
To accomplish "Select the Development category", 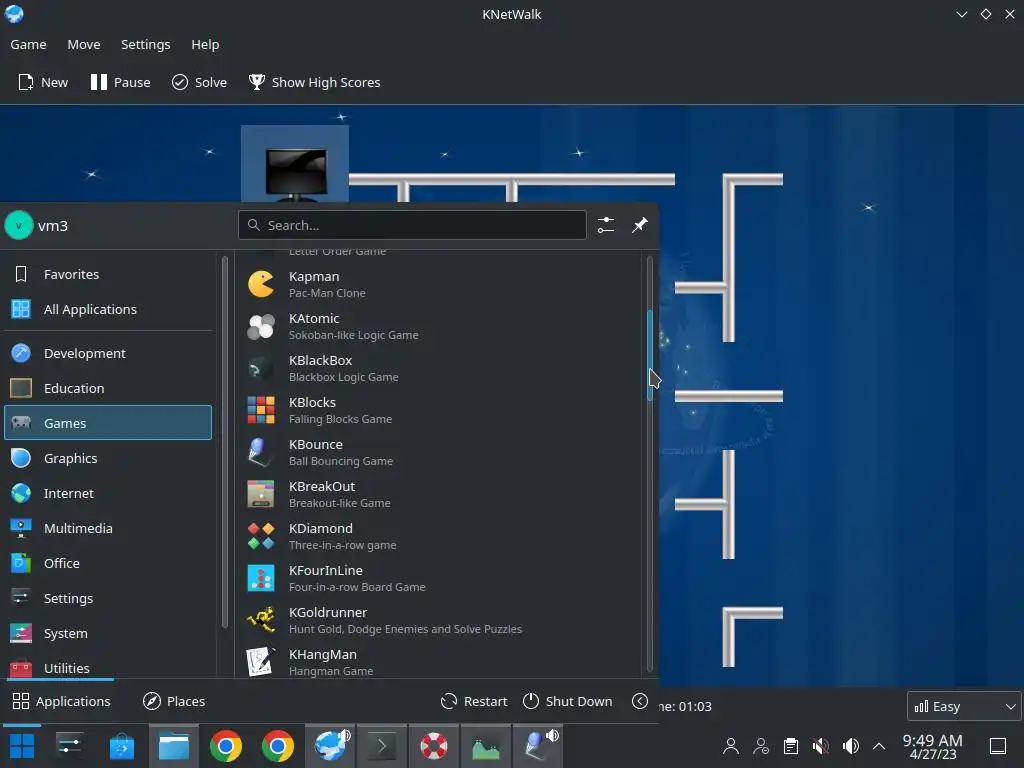I will click(x=108, y=353).
